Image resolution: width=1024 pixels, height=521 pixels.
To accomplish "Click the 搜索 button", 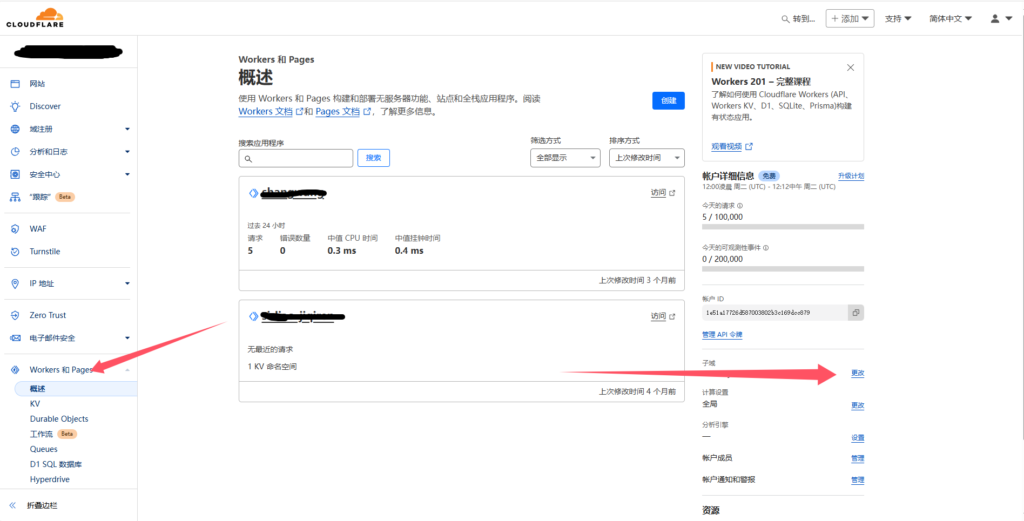I will [x=374, y=158].
